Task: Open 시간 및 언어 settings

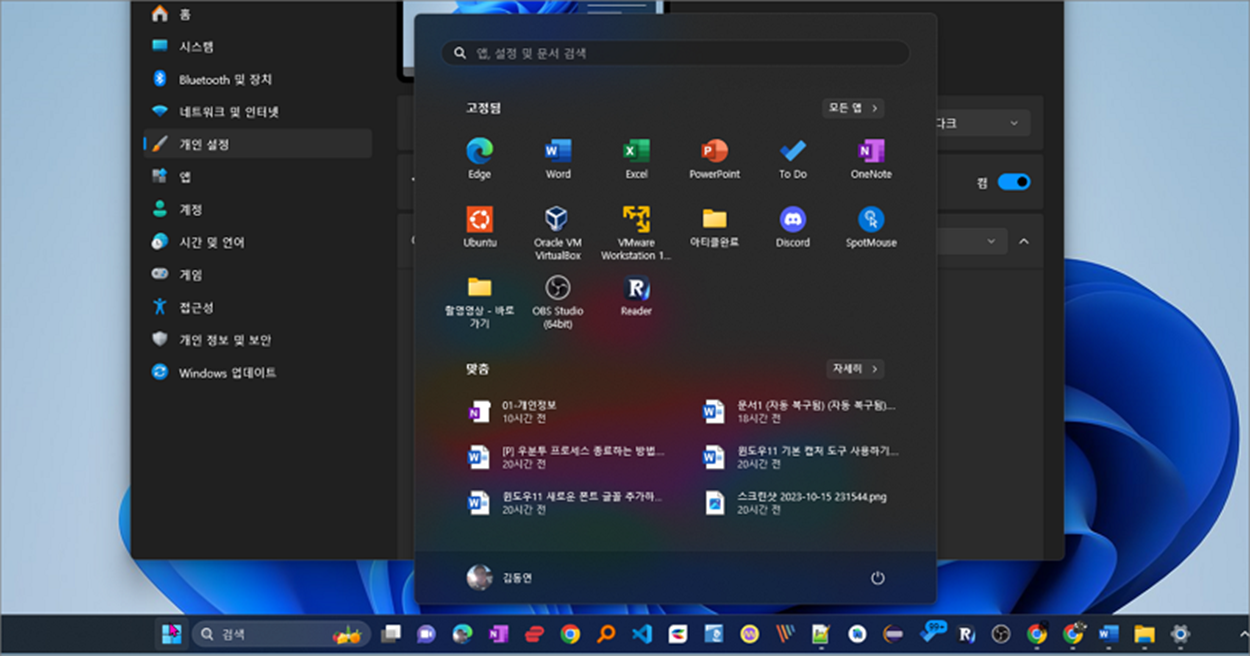Action: point(258,242)
